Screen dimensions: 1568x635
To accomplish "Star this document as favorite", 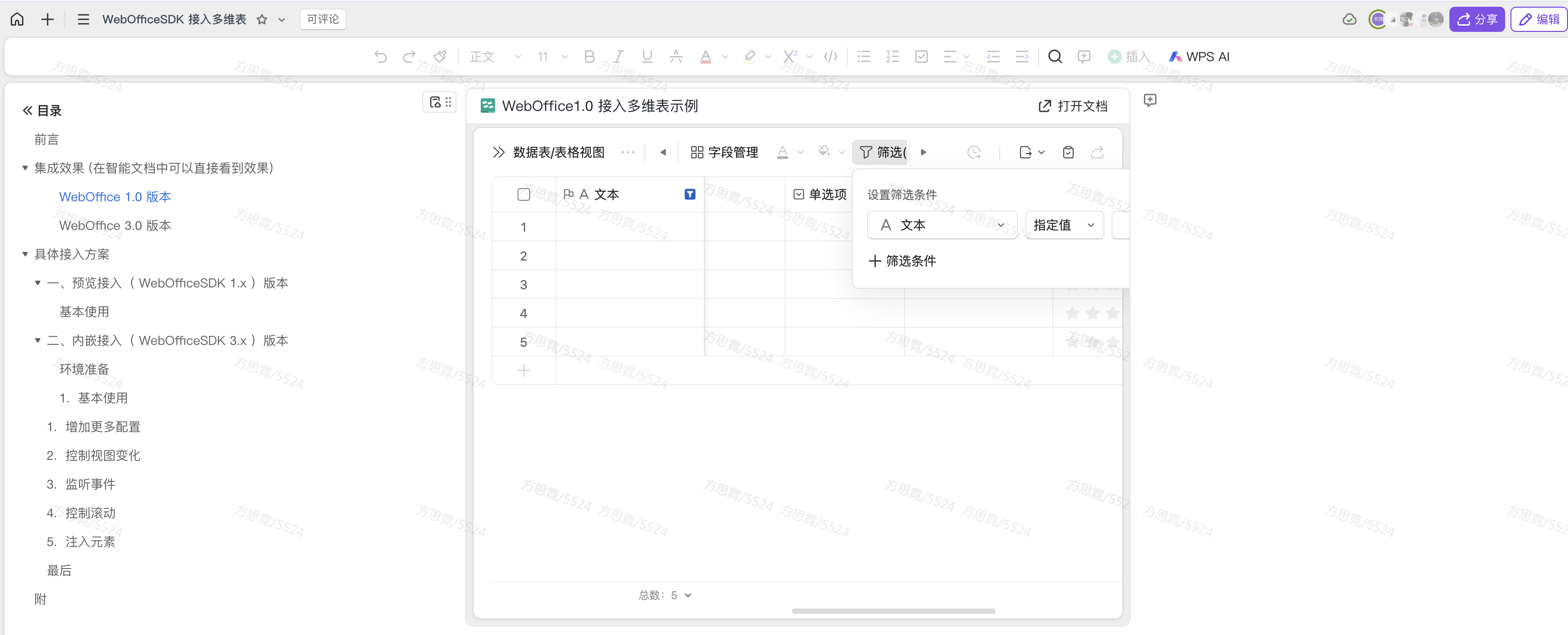I will [262, 19].
